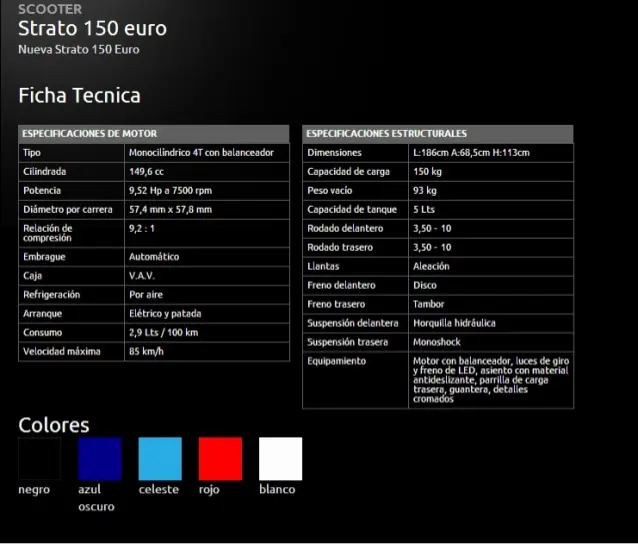Image resolution: width=638 pixels, height=544 pixels.
Task: Click the 'Llantas' row label
Action: click(x=323, y=266)
